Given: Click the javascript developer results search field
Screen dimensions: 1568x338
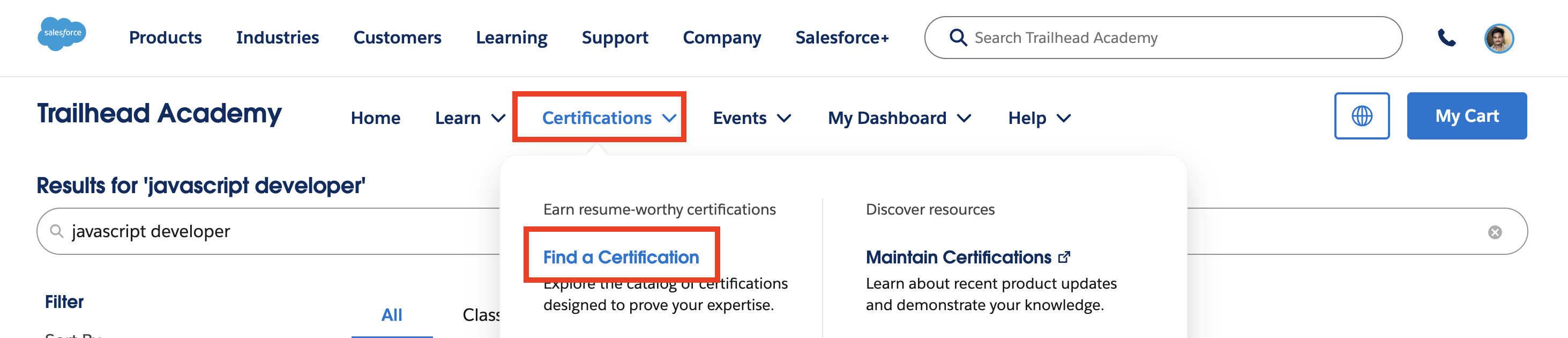Looking at the screenshot, I should click(x=782, y=231).
